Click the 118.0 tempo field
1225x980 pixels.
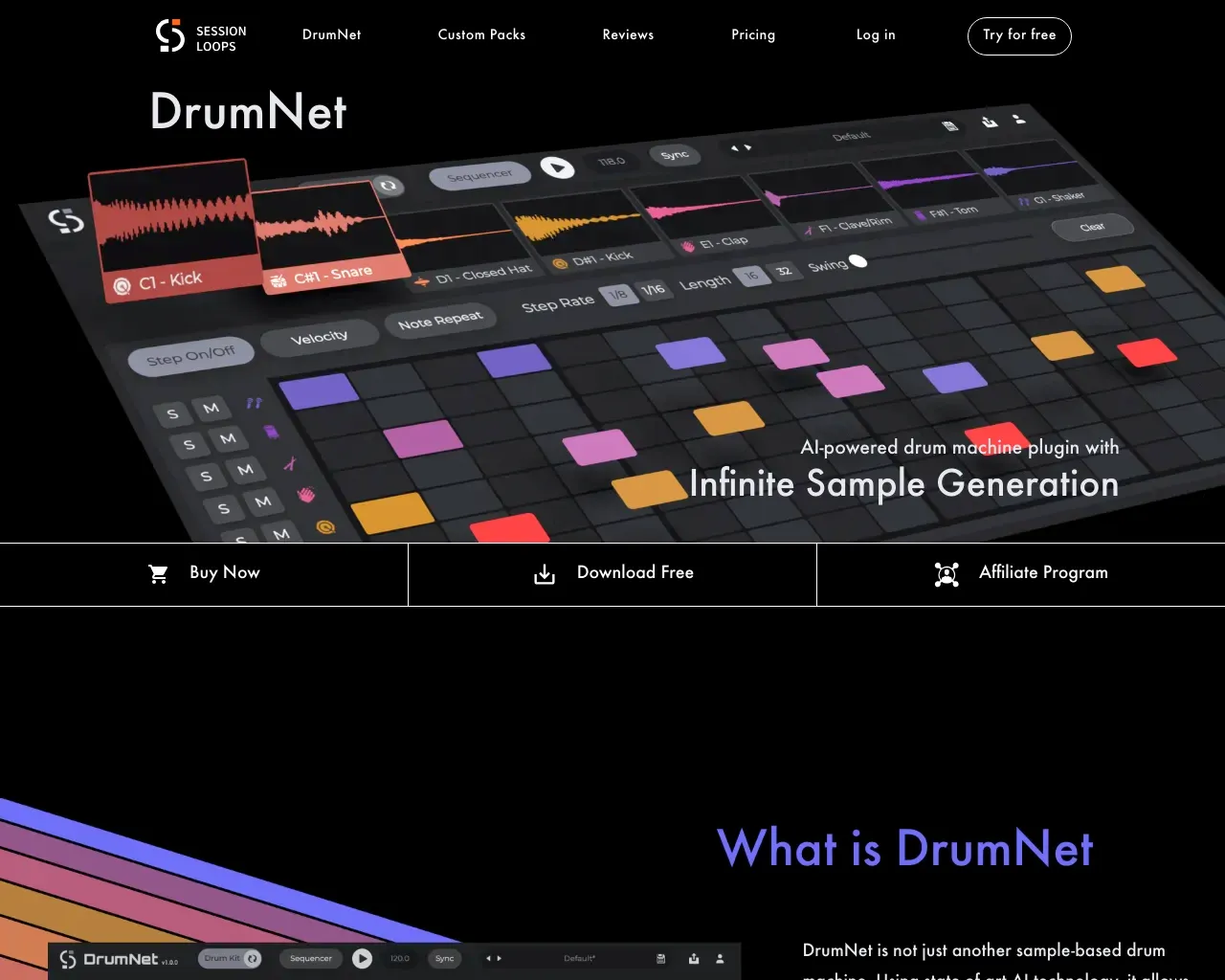(x=612, y=162)
